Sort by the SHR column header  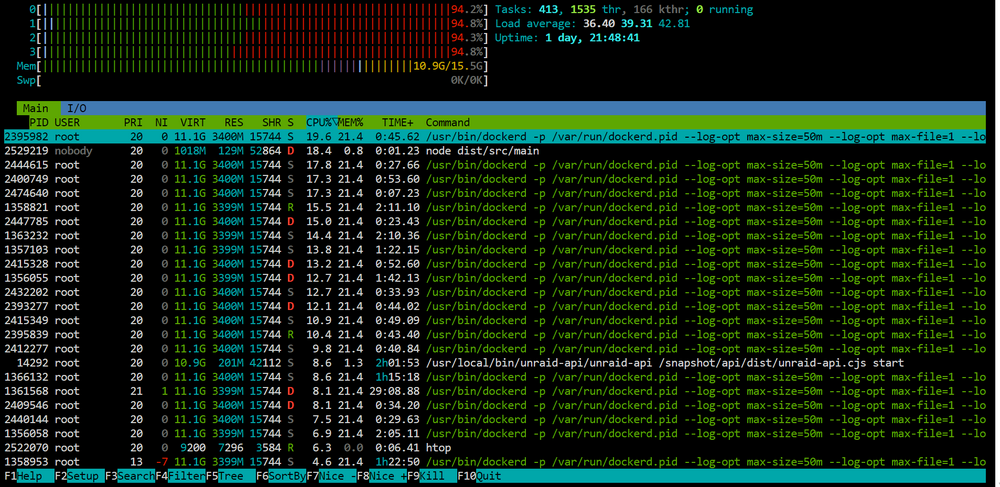[x=272, y=122]
